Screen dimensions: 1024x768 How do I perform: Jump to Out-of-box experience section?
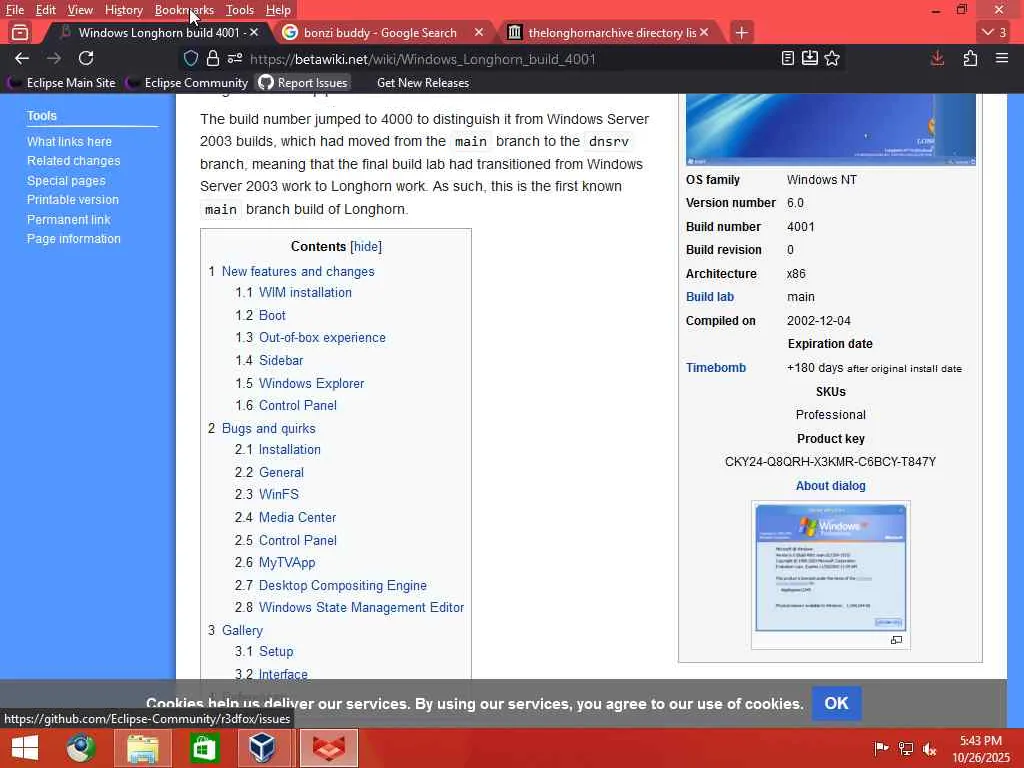(322, 338)
